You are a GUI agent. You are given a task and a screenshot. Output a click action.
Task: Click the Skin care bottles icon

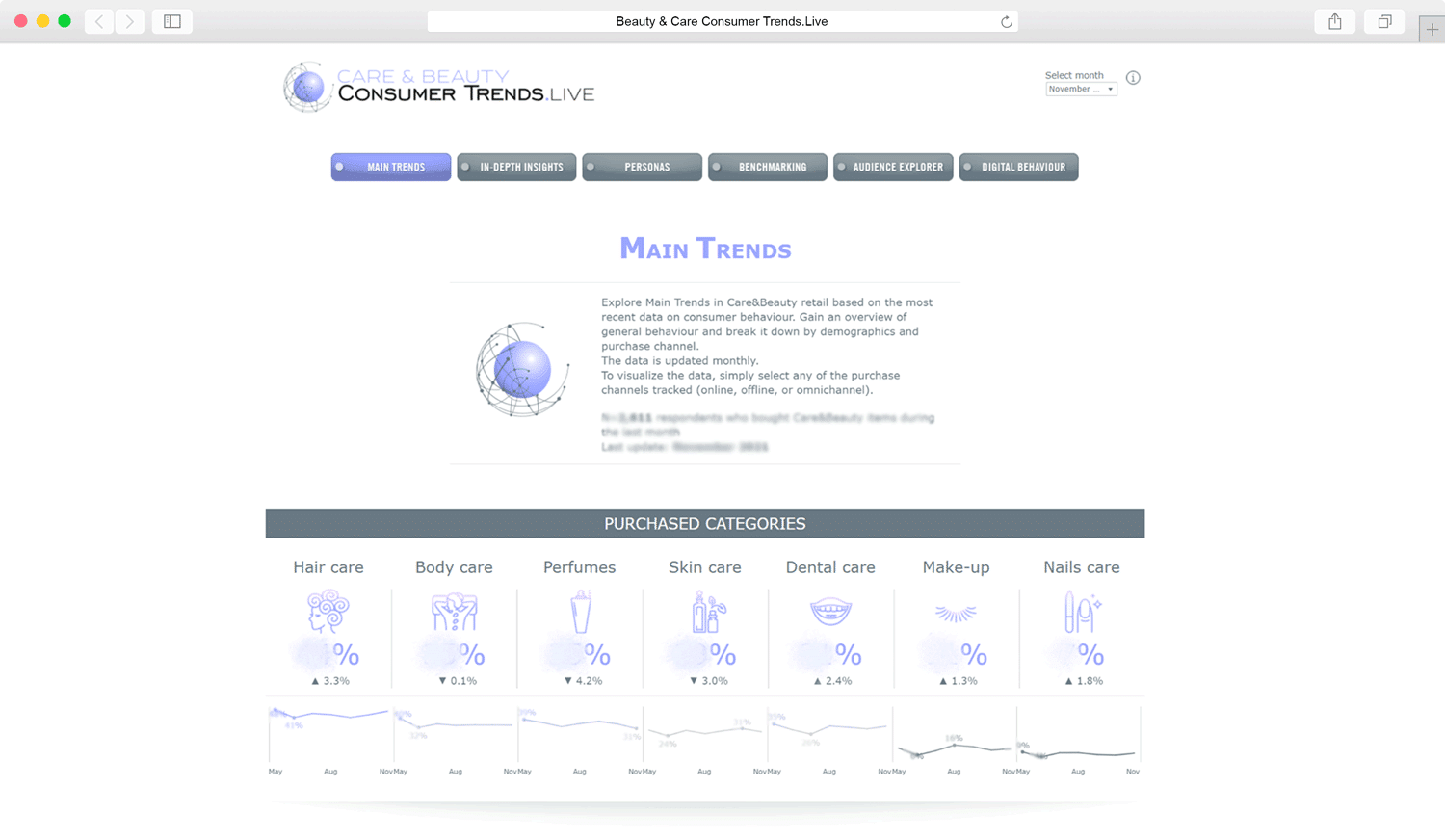(x=709, y=612)
